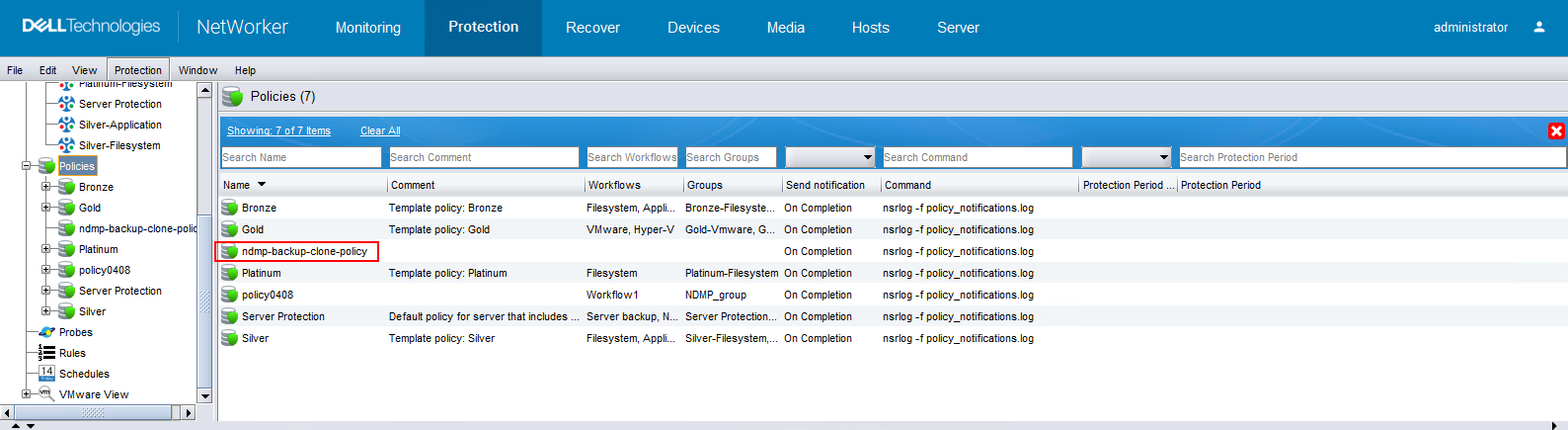The width and height of the screenshot is (1568, 430).
Task: Click the Probes icon in tree
Action: pos(46,332)
